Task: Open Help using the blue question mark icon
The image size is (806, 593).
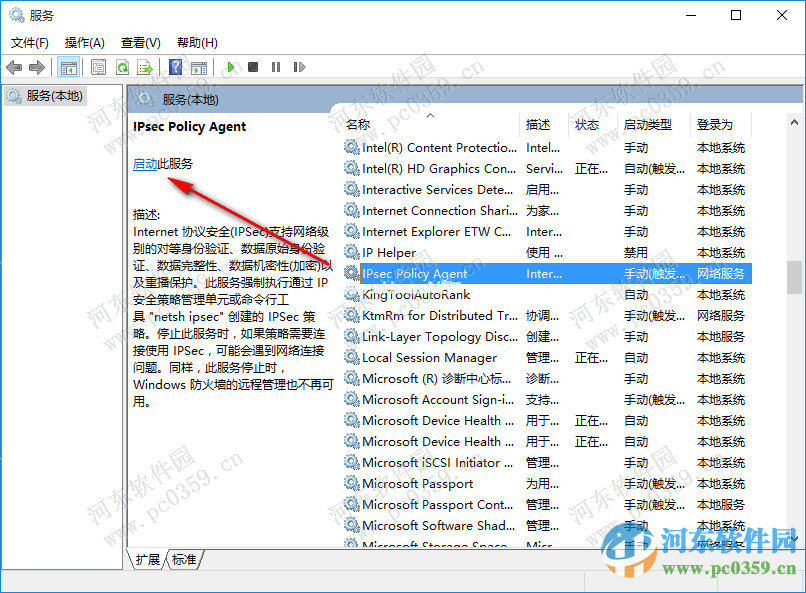Action: (173, 67)
